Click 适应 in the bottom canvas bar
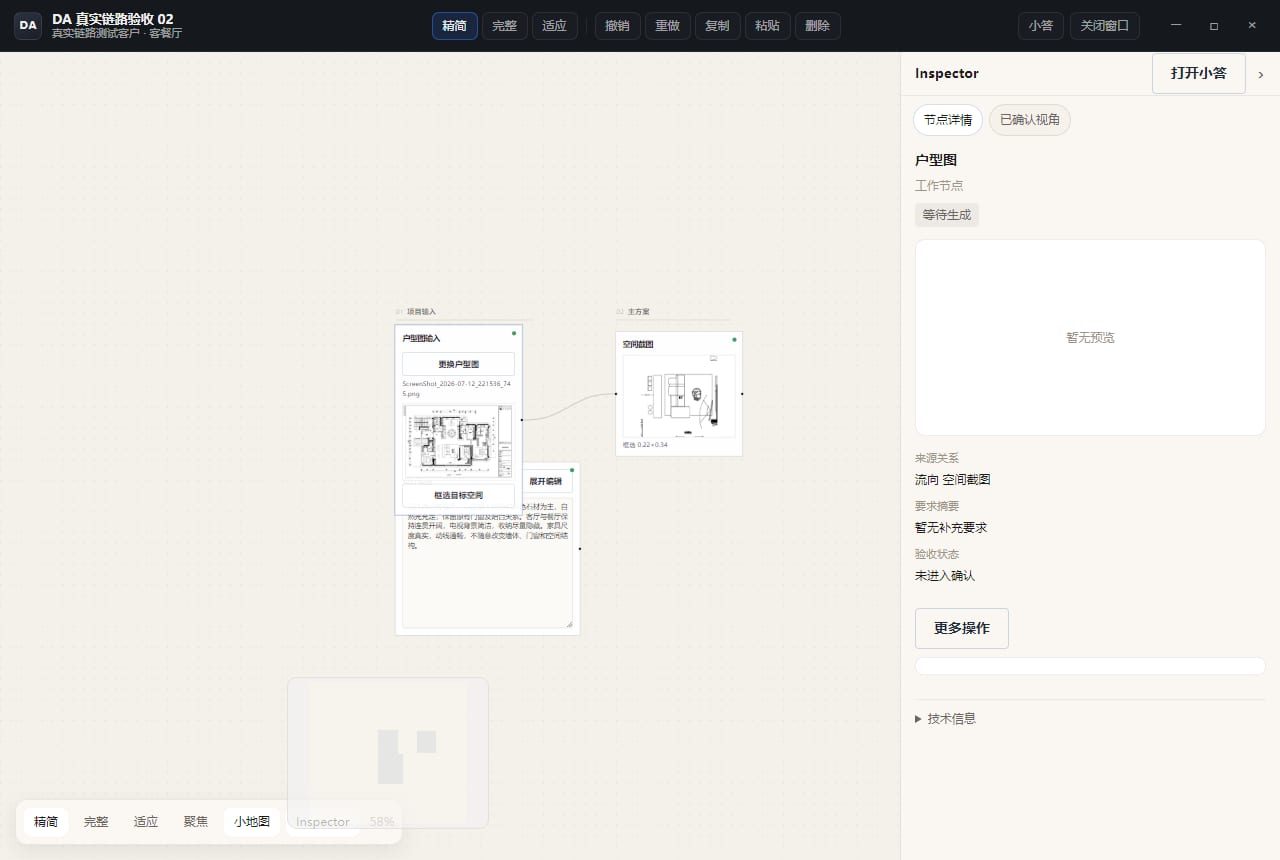The height and width of the screenshot is (860, 1280). click(x=146, y=822)
